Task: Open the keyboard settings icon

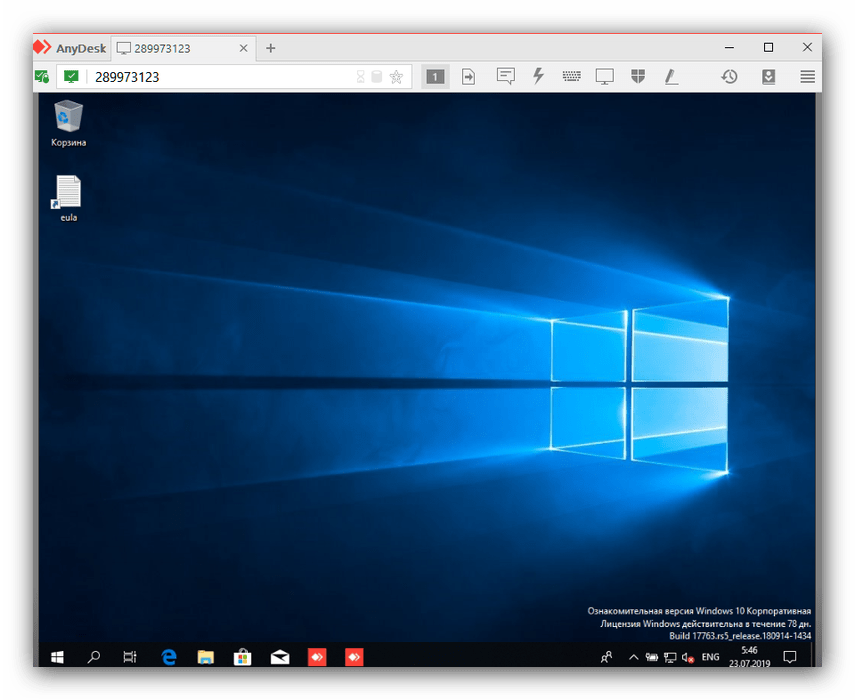Action: [x=571, y=76]
